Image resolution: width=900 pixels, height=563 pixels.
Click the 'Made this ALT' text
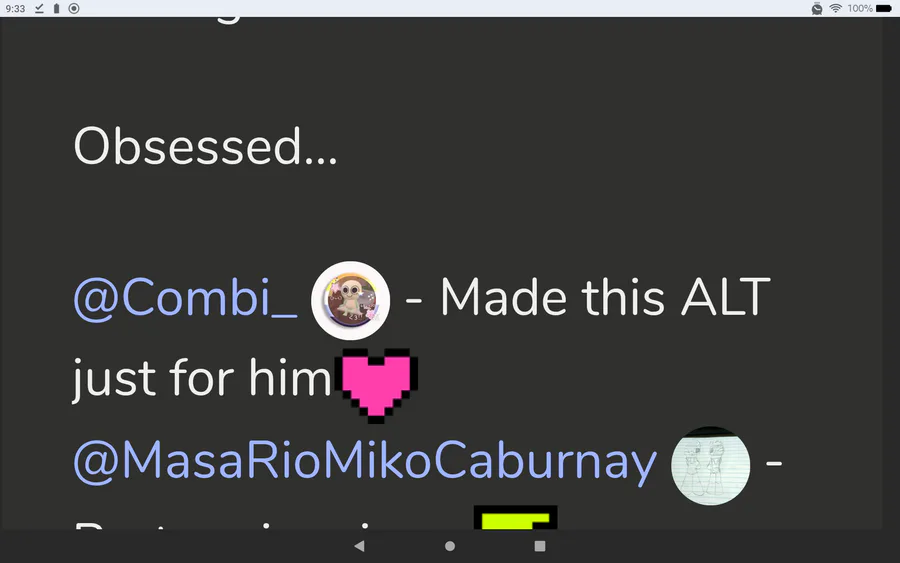coord(605,297)
